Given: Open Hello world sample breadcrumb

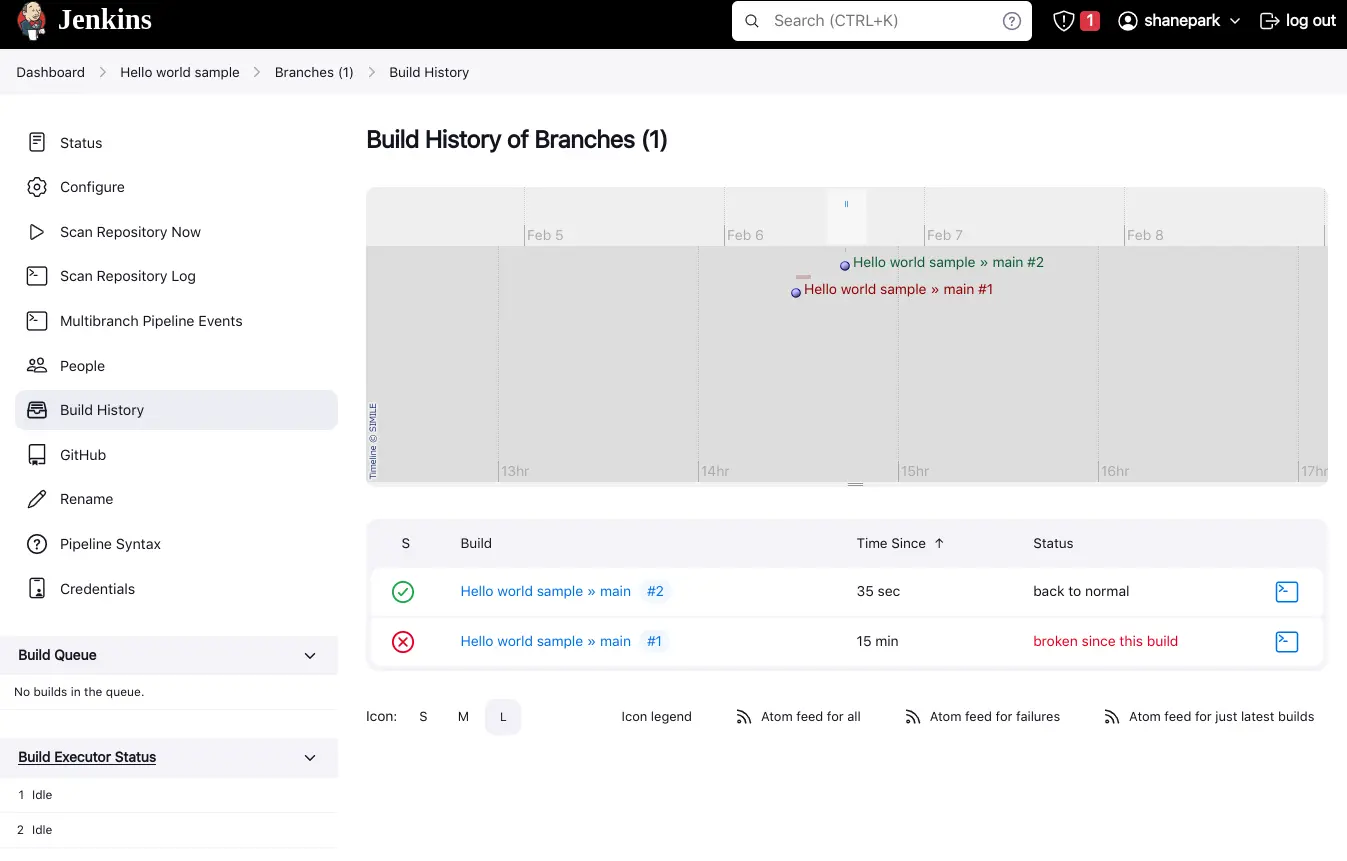Looking at the screenshot, I should (180, 72).
